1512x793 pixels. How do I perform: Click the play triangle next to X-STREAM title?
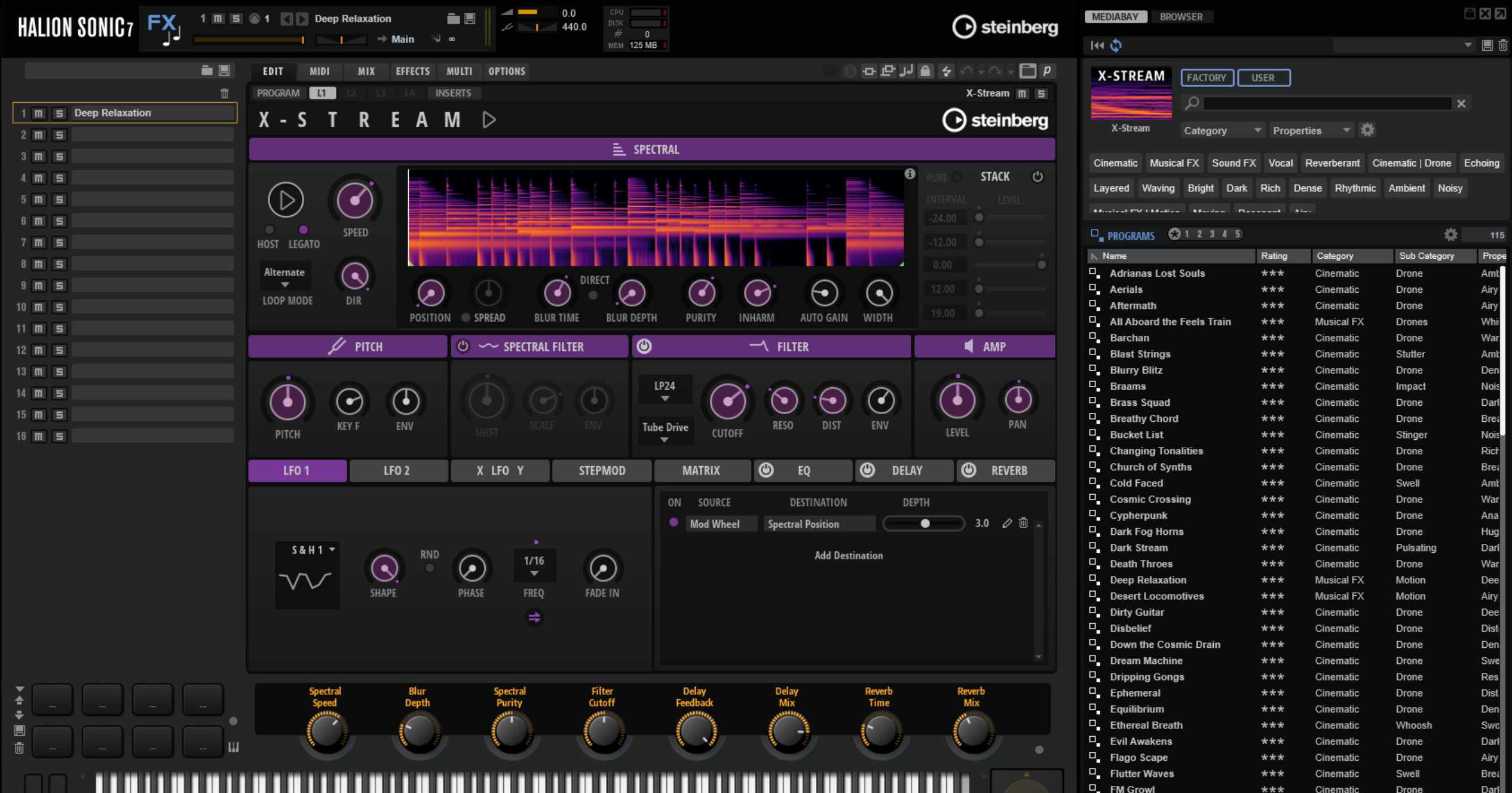[489, 120]
